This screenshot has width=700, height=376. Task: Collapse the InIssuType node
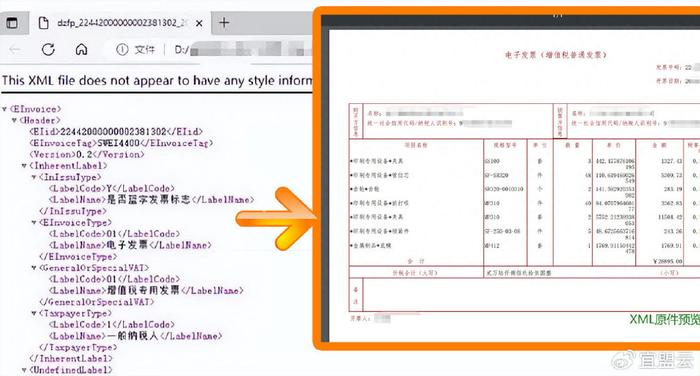34,177
